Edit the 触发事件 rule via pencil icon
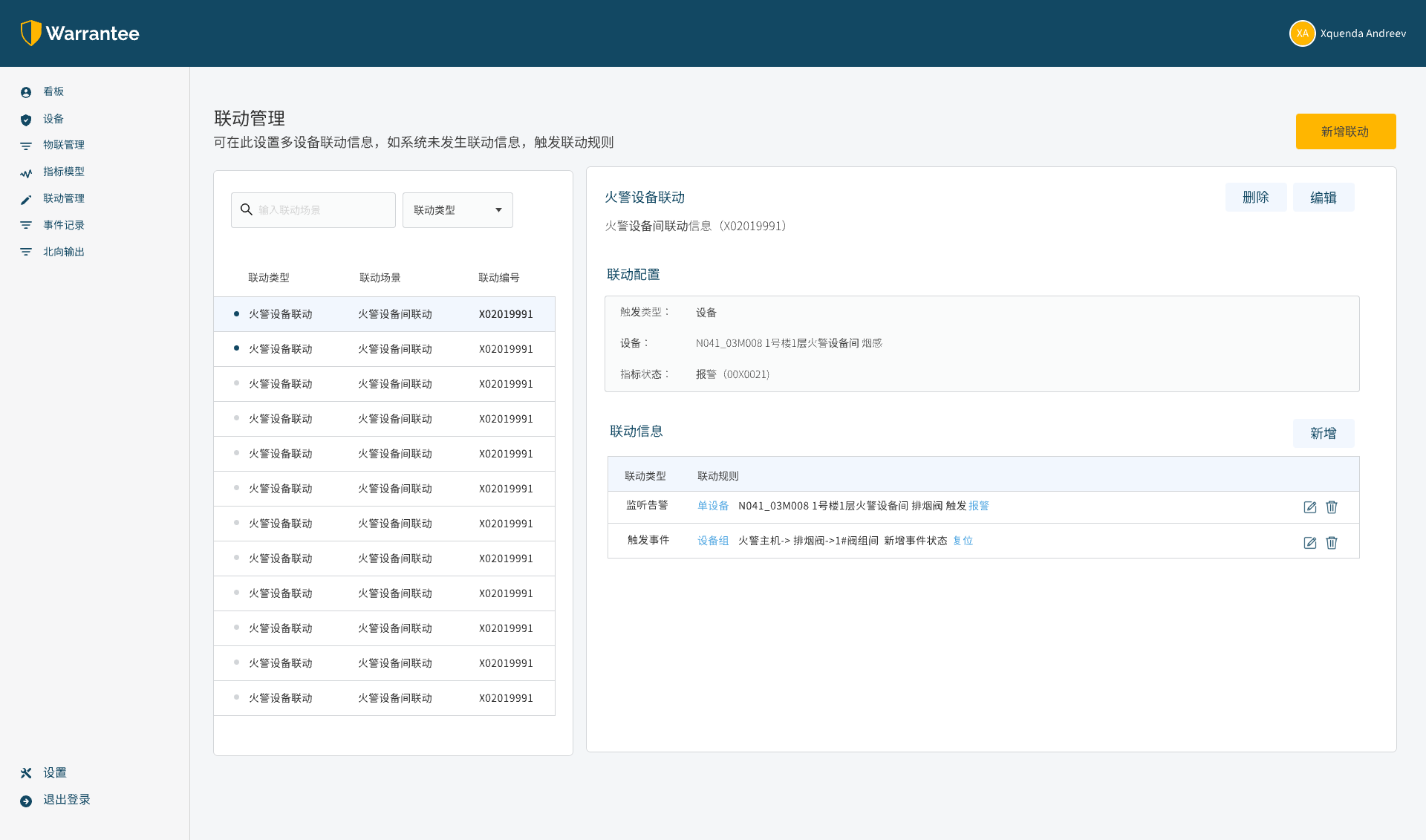Viewport: 1426px width, 840px height. (1310, 543)
